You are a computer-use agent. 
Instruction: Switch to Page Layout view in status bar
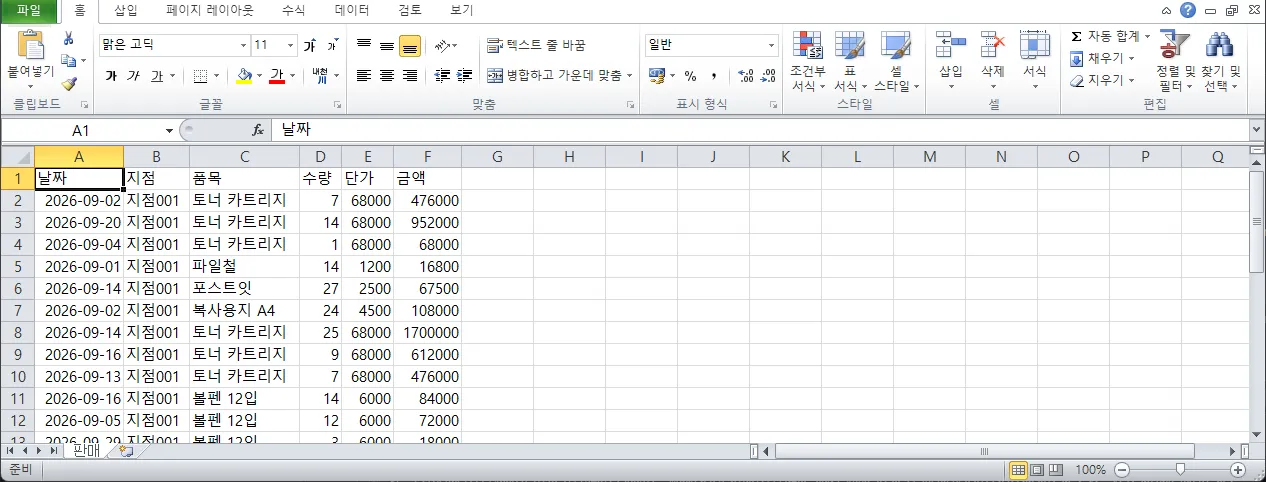click(1037, 470)
